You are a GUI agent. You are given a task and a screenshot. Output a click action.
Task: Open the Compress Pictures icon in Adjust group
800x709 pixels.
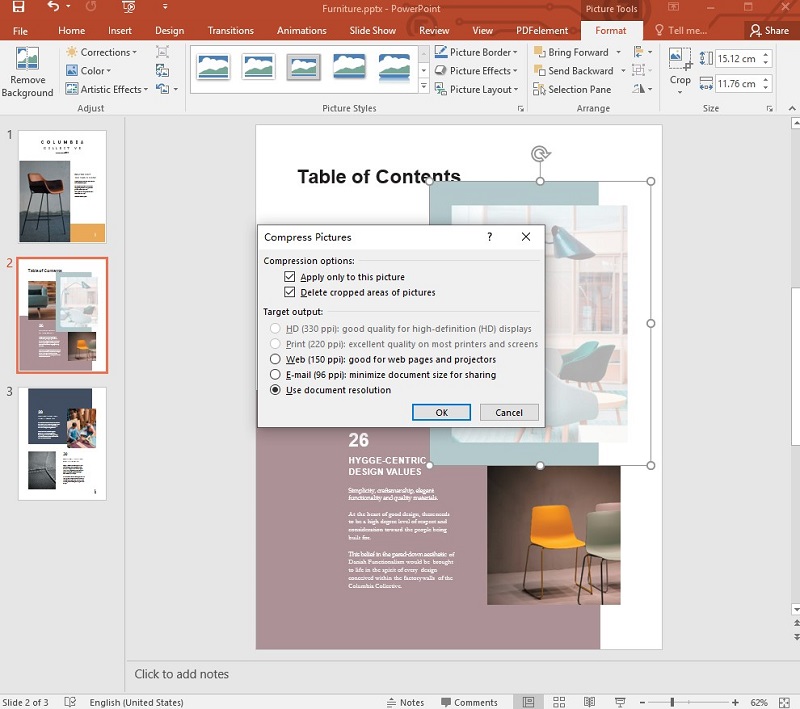click(x=162, y=51)
